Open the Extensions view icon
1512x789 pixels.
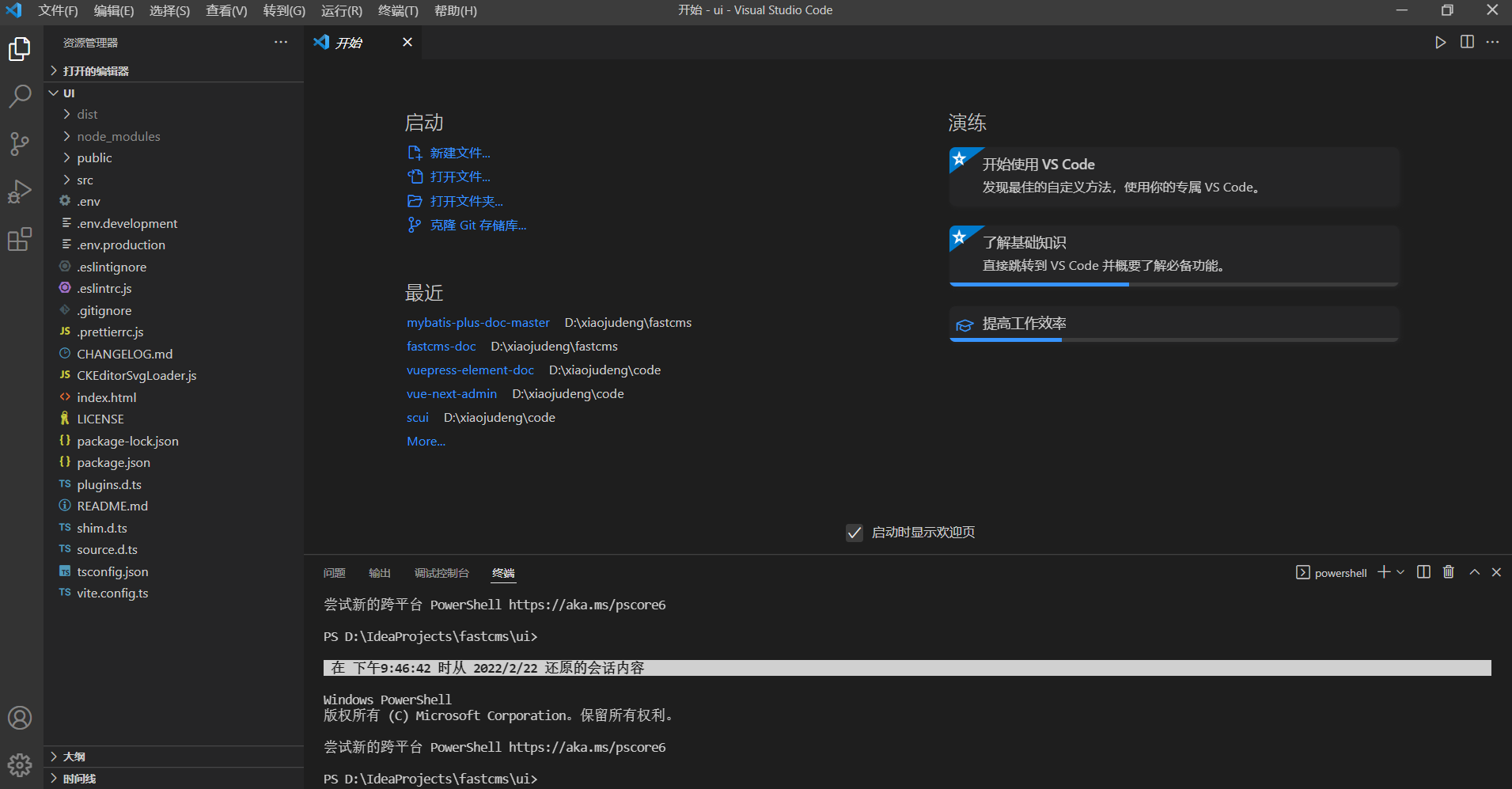(20, 239)
